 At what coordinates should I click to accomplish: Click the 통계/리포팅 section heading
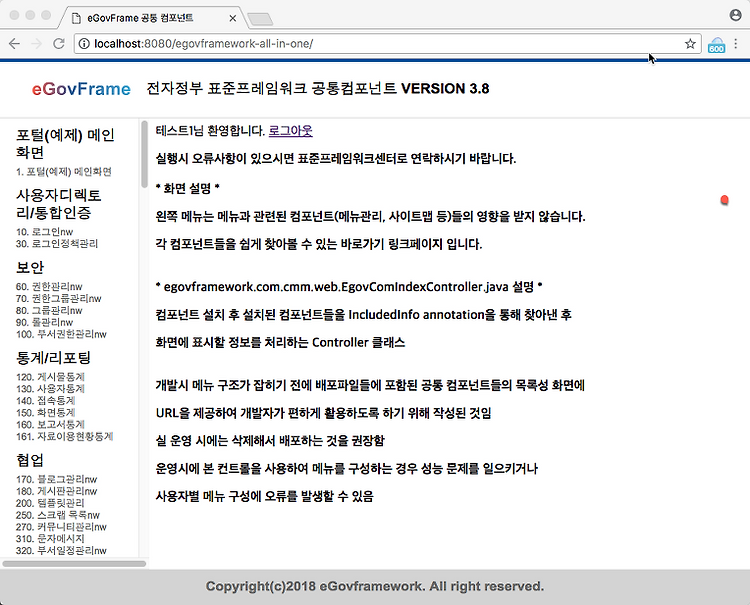53,358
